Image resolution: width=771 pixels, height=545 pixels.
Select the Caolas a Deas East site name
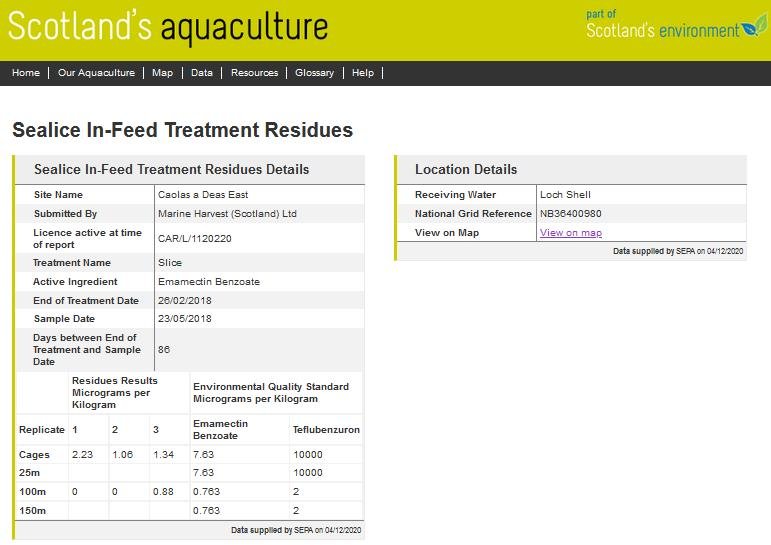203,195
